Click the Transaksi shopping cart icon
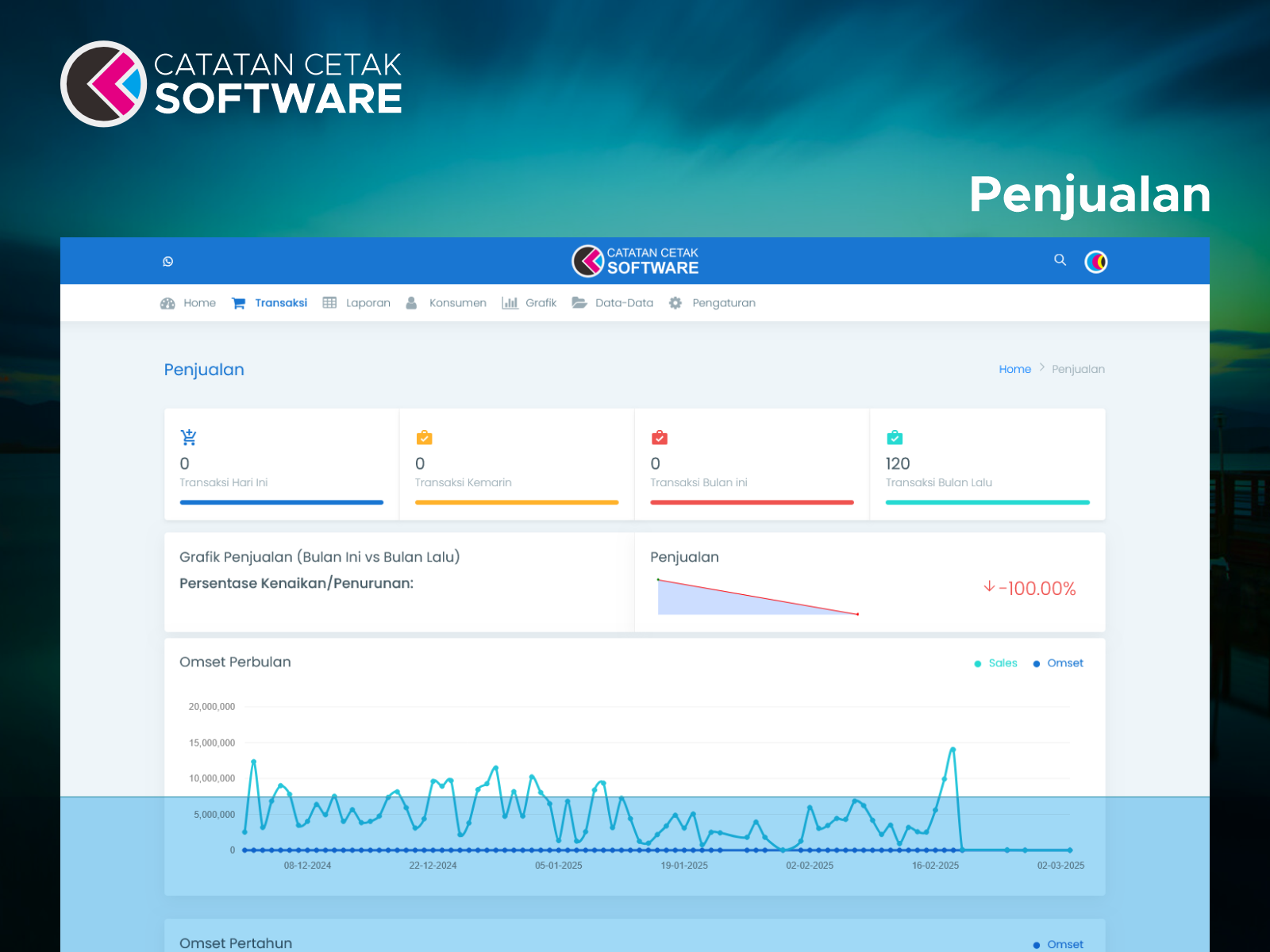Screen dimensions: 1270x952 click(x=238, y=303)
